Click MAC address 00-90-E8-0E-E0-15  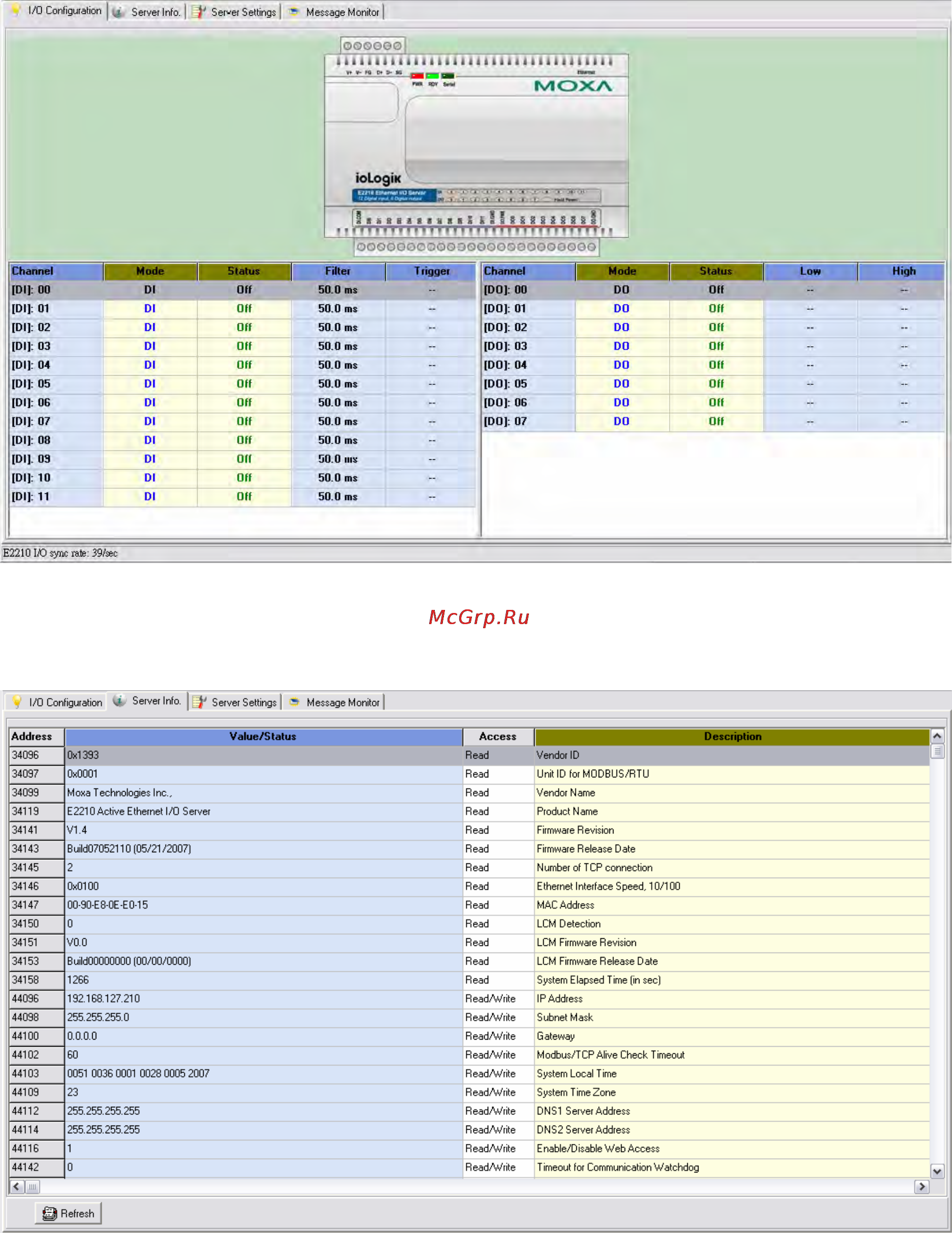(x=107, y=905)
